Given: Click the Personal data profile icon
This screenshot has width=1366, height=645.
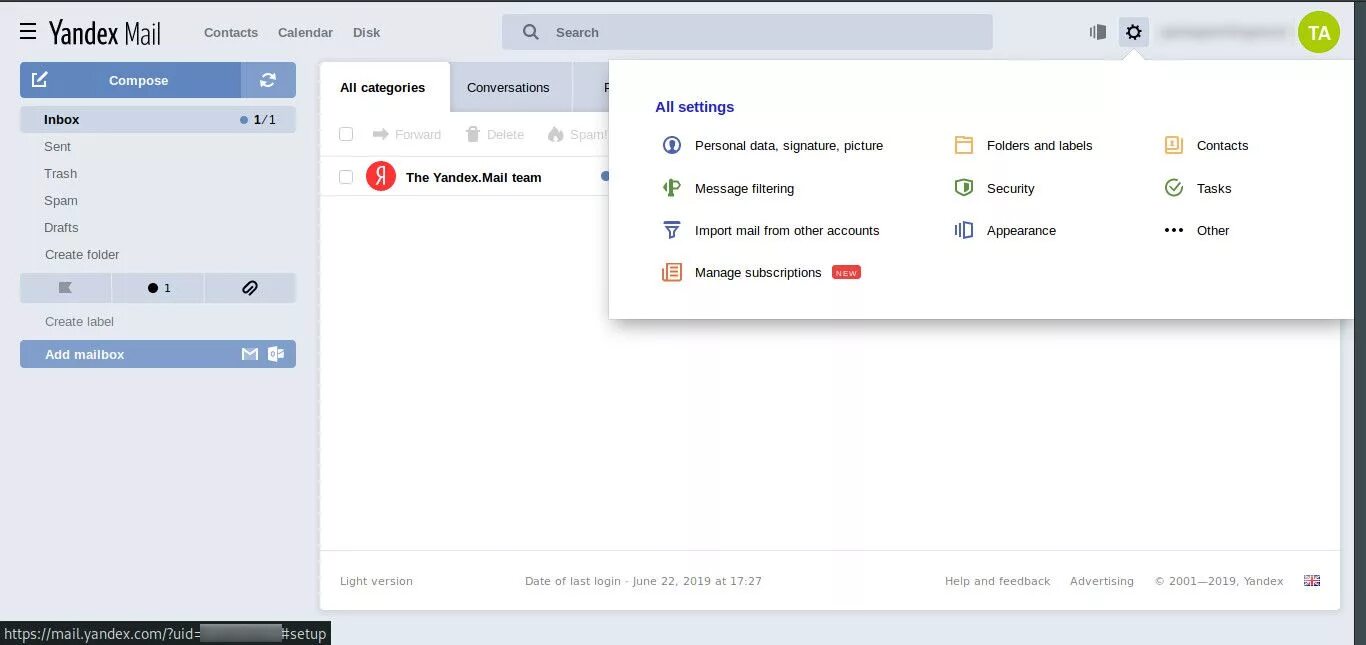Looking at the screenshot, I should pos(672,145).
